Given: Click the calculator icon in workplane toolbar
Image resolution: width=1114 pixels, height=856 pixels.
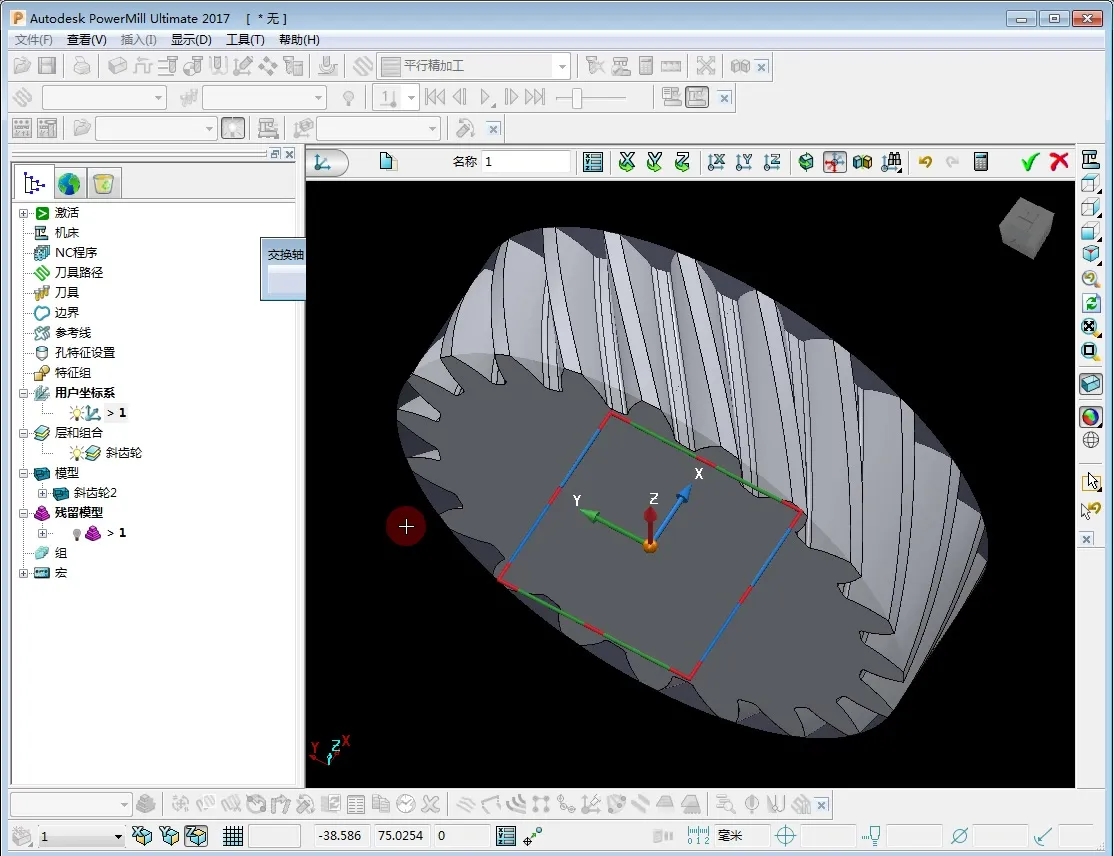Looking at the screenshot, I should point(981,162).
